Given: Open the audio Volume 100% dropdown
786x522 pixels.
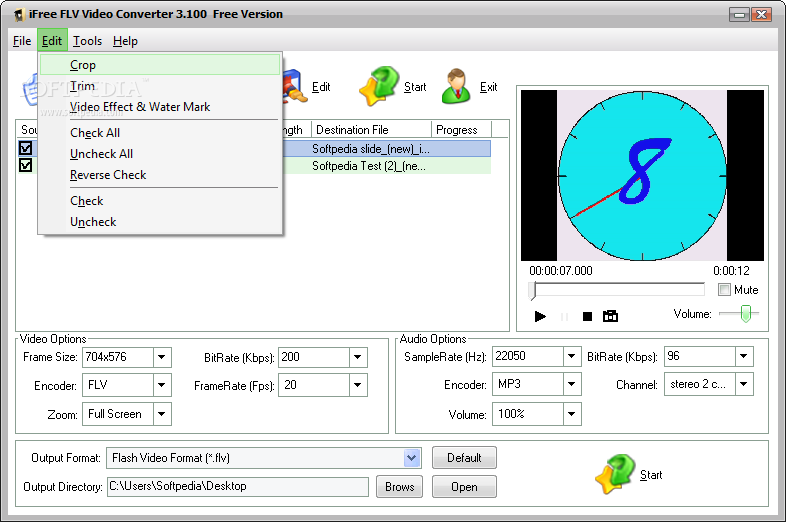Looking at the screenshot, I should 571,414.
